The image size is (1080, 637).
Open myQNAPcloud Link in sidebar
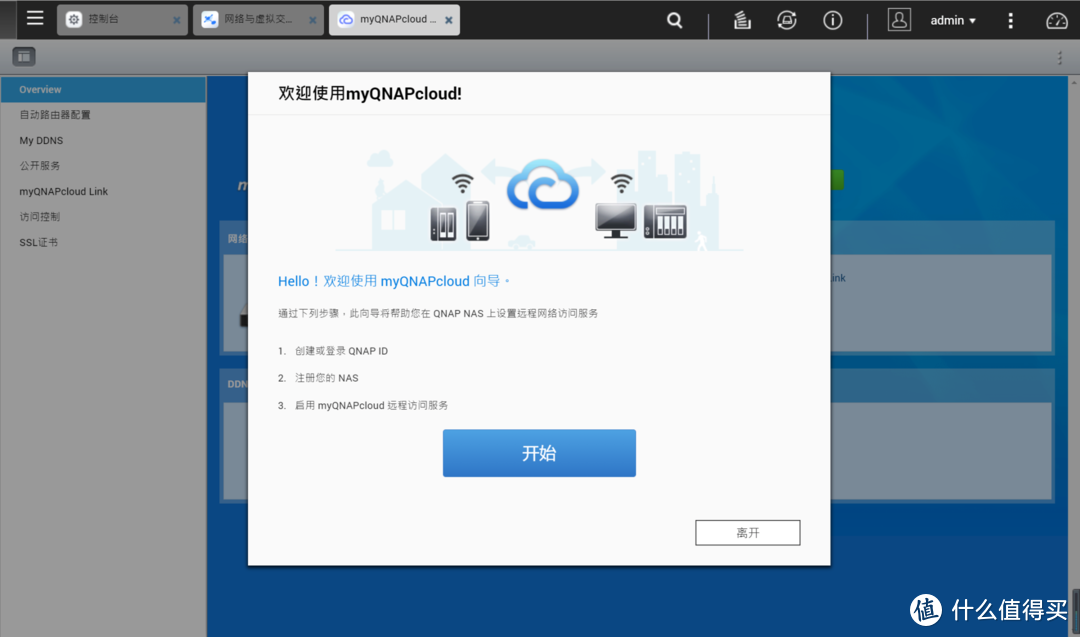click(x=103, y=191)
